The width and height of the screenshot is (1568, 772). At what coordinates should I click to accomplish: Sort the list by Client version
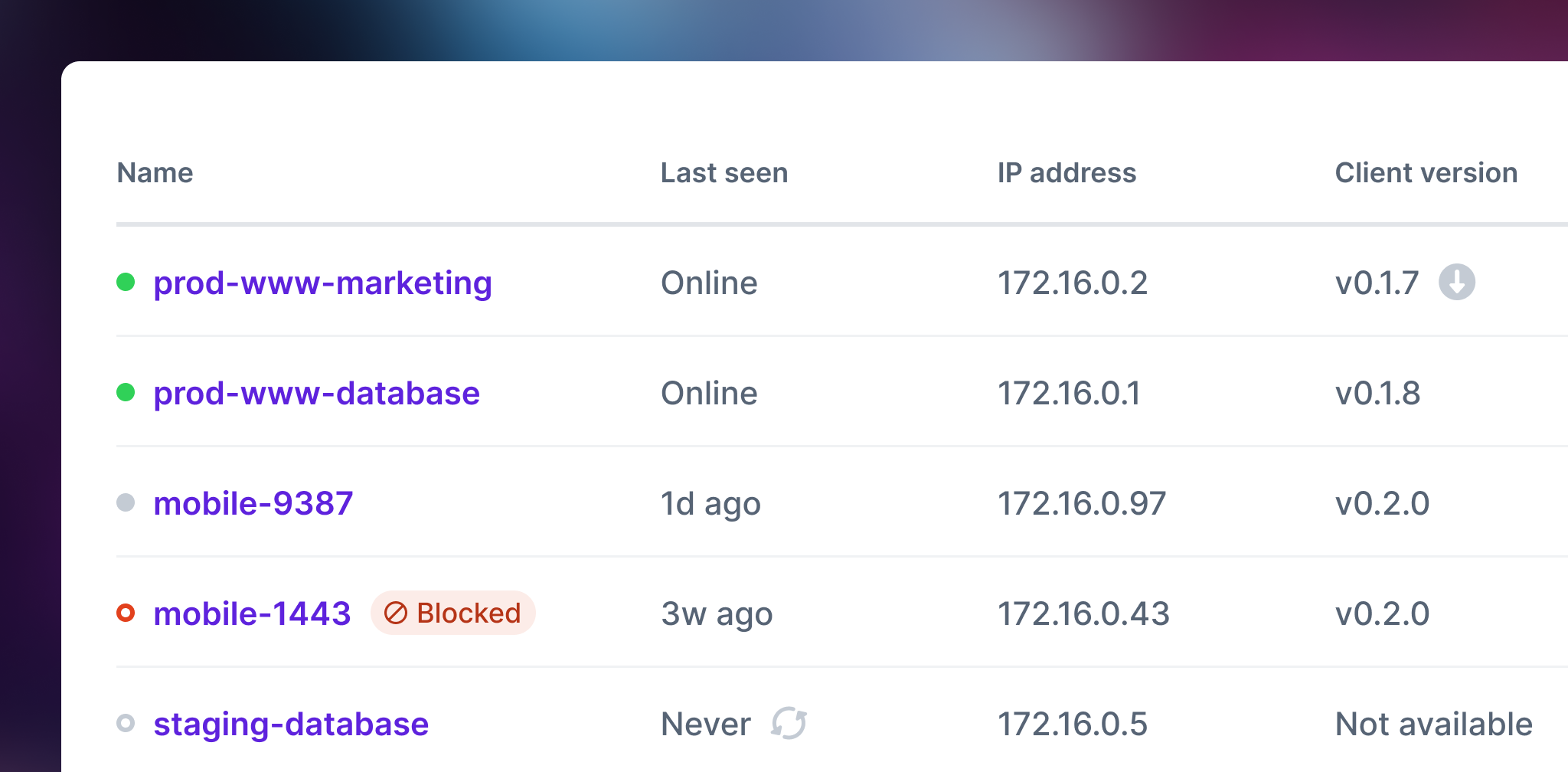(x=1426, y=172)
